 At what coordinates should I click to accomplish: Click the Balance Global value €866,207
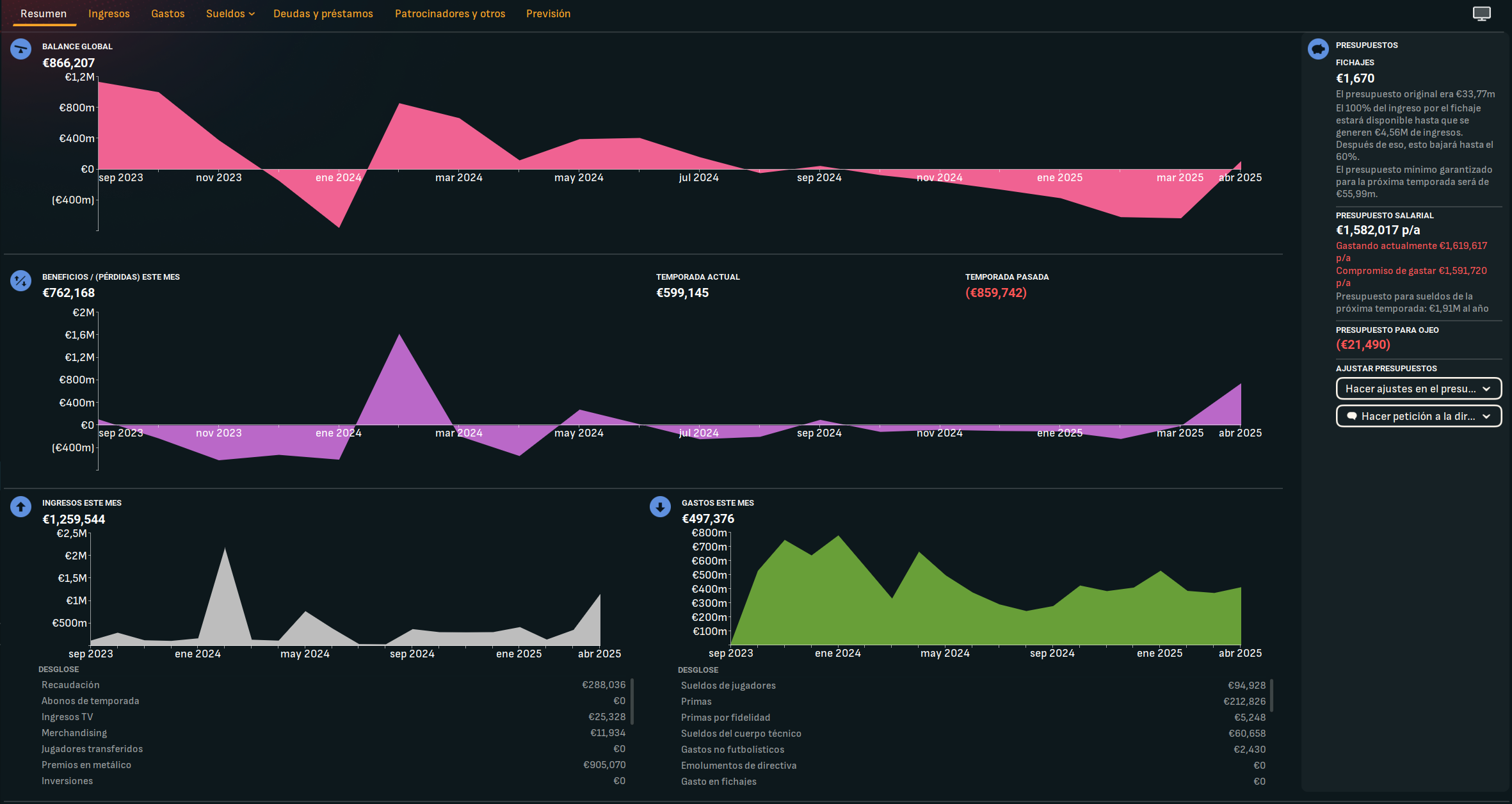(x=68, y=63)
